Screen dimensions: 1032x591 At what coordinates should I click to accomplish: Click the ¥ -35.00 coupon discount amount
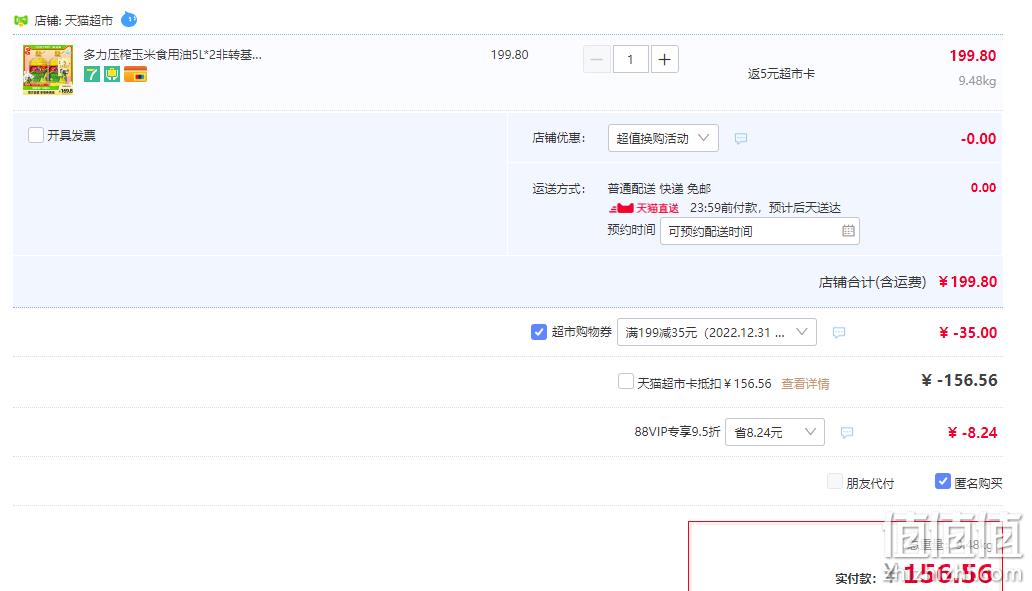[968, 333]
